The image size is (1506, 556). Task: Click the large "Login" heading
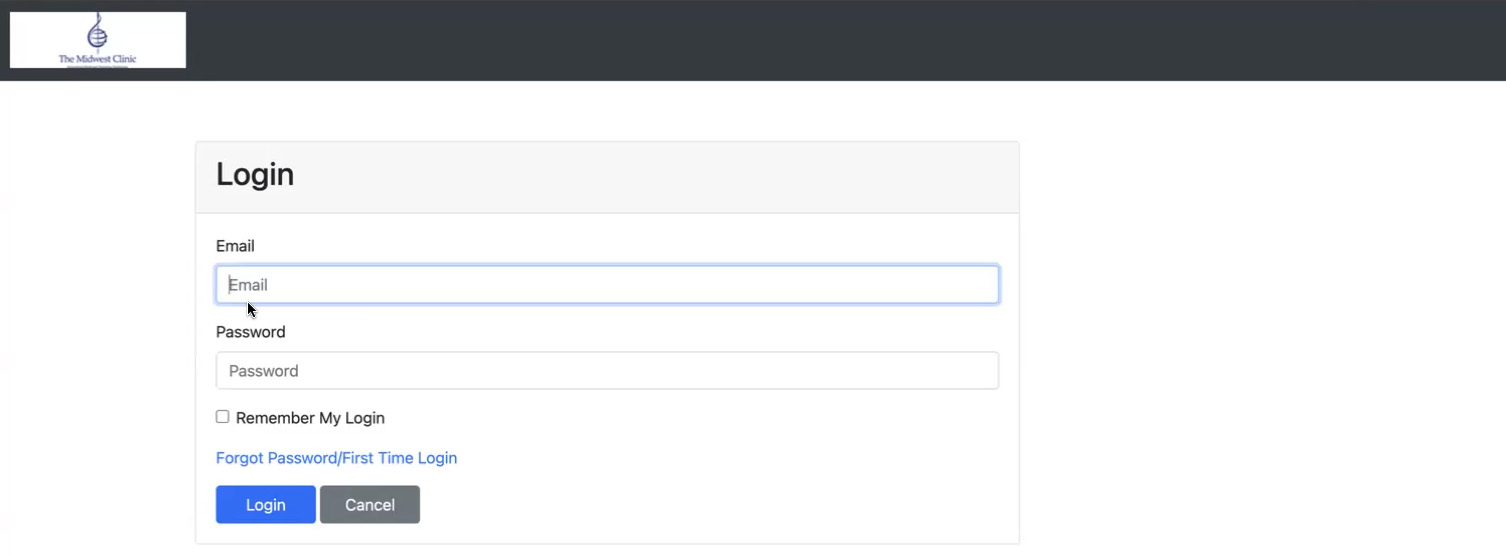[255, 174]
